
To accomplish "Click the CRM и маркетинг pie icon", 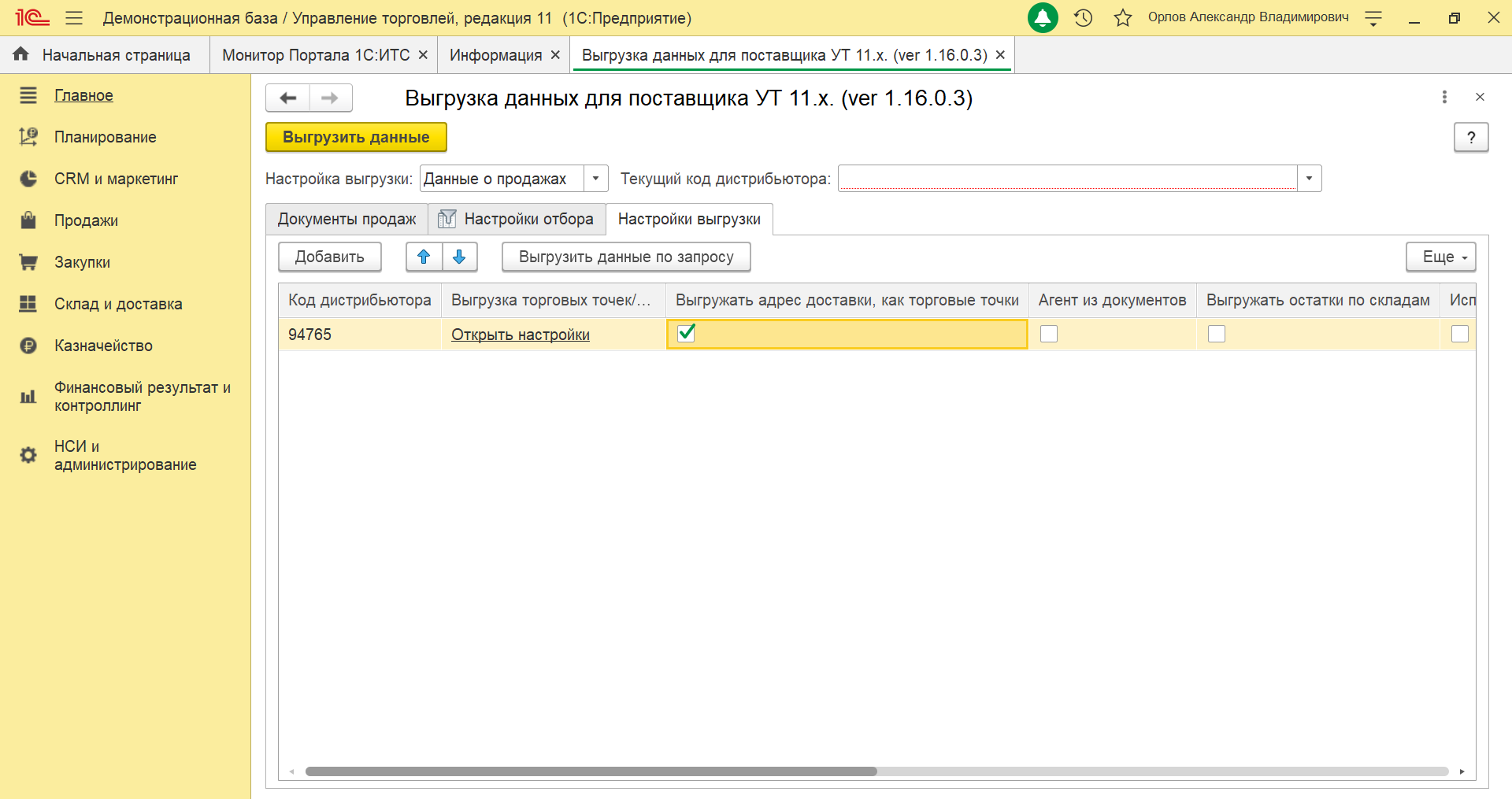I will click(28, 179).
